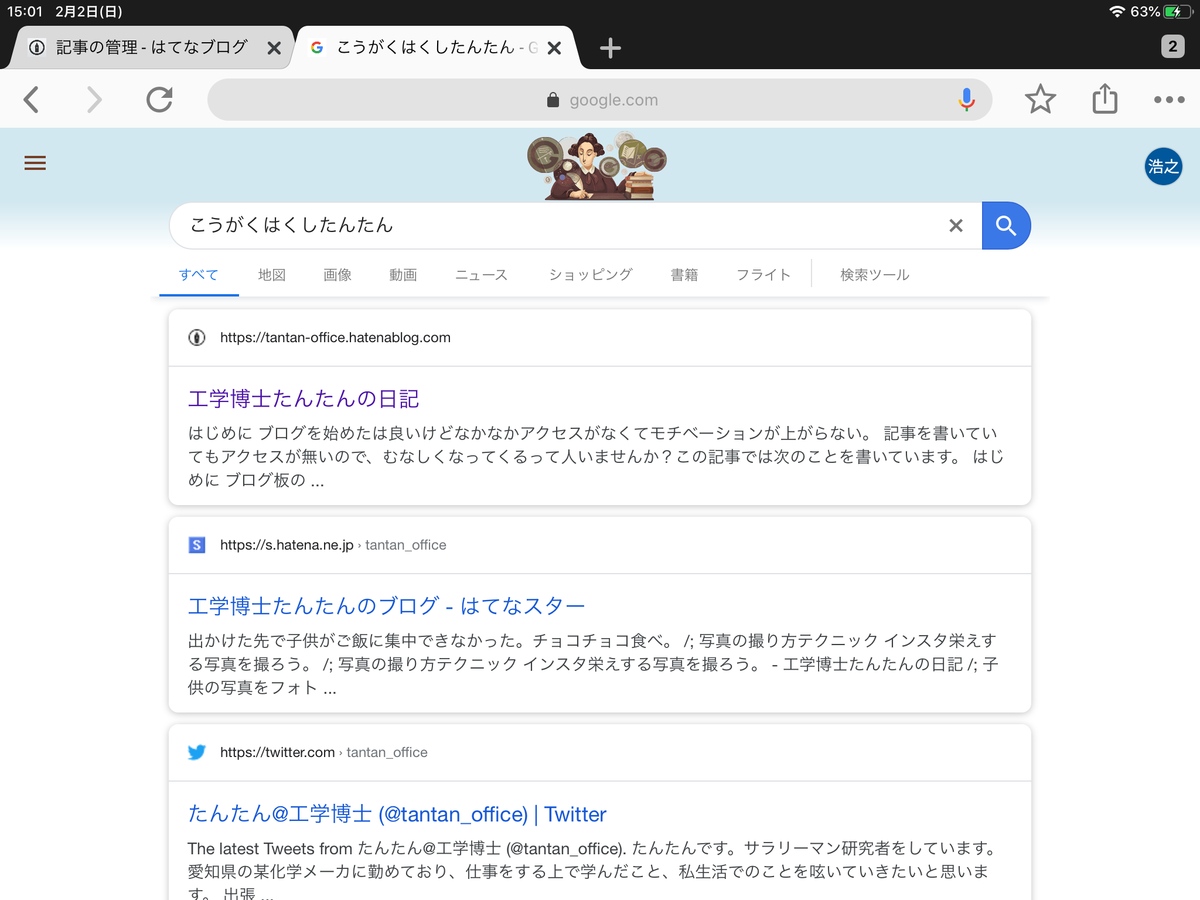
Task: Open 検索ツール options
Action: tap(875, 274)
